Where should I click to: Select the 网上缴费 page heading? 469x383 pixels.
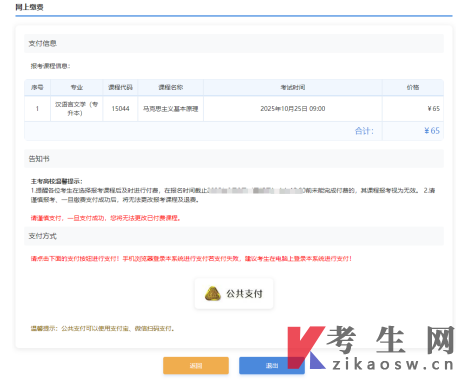click(29, 7)
